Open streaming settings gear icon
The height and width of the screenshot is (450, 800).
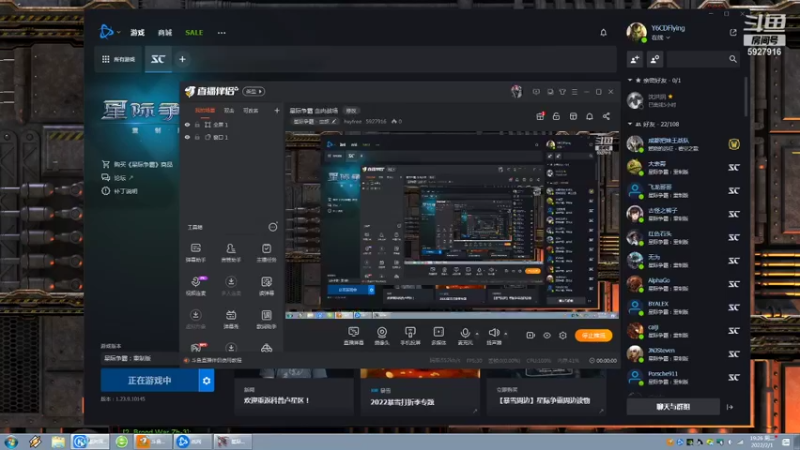[x=563, y=335]
